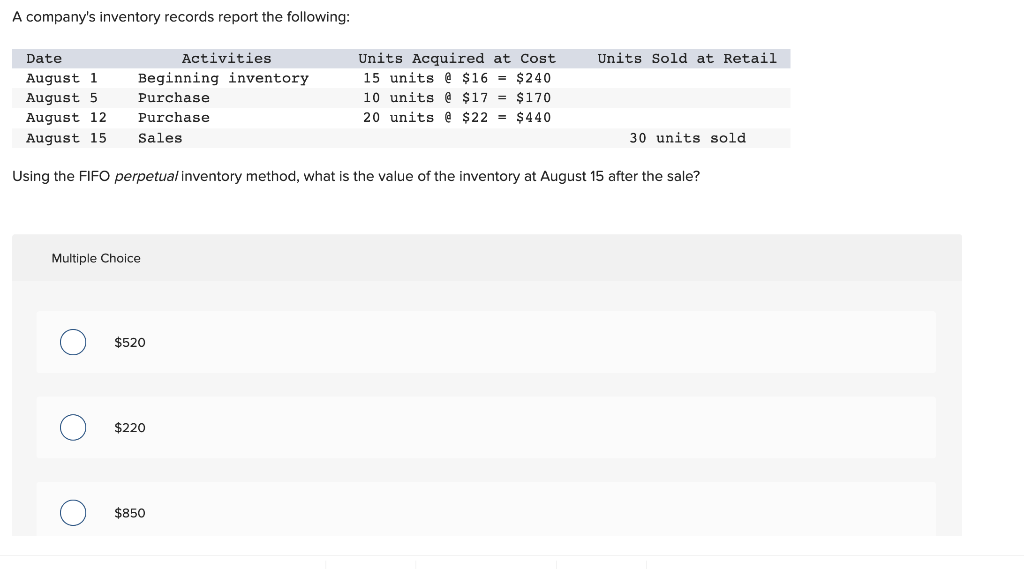Click the 'August 12' date cell

click(x=66, y=118)
